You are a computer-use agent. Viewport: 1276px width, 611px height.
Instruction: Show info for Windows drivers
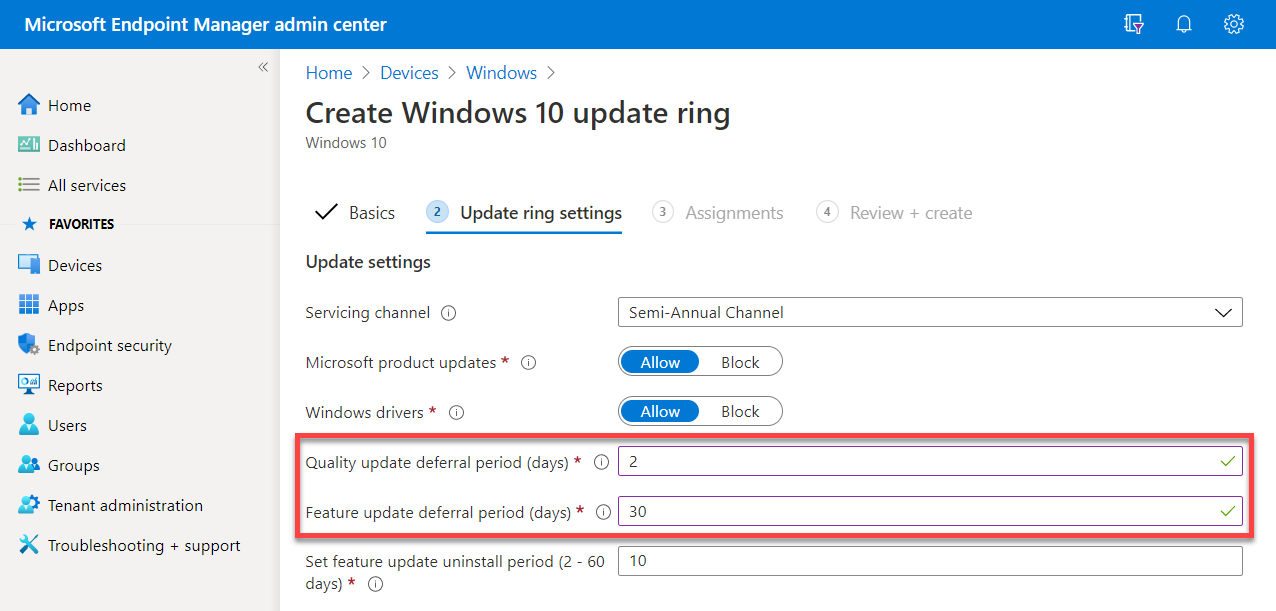(x=457, y=412)
